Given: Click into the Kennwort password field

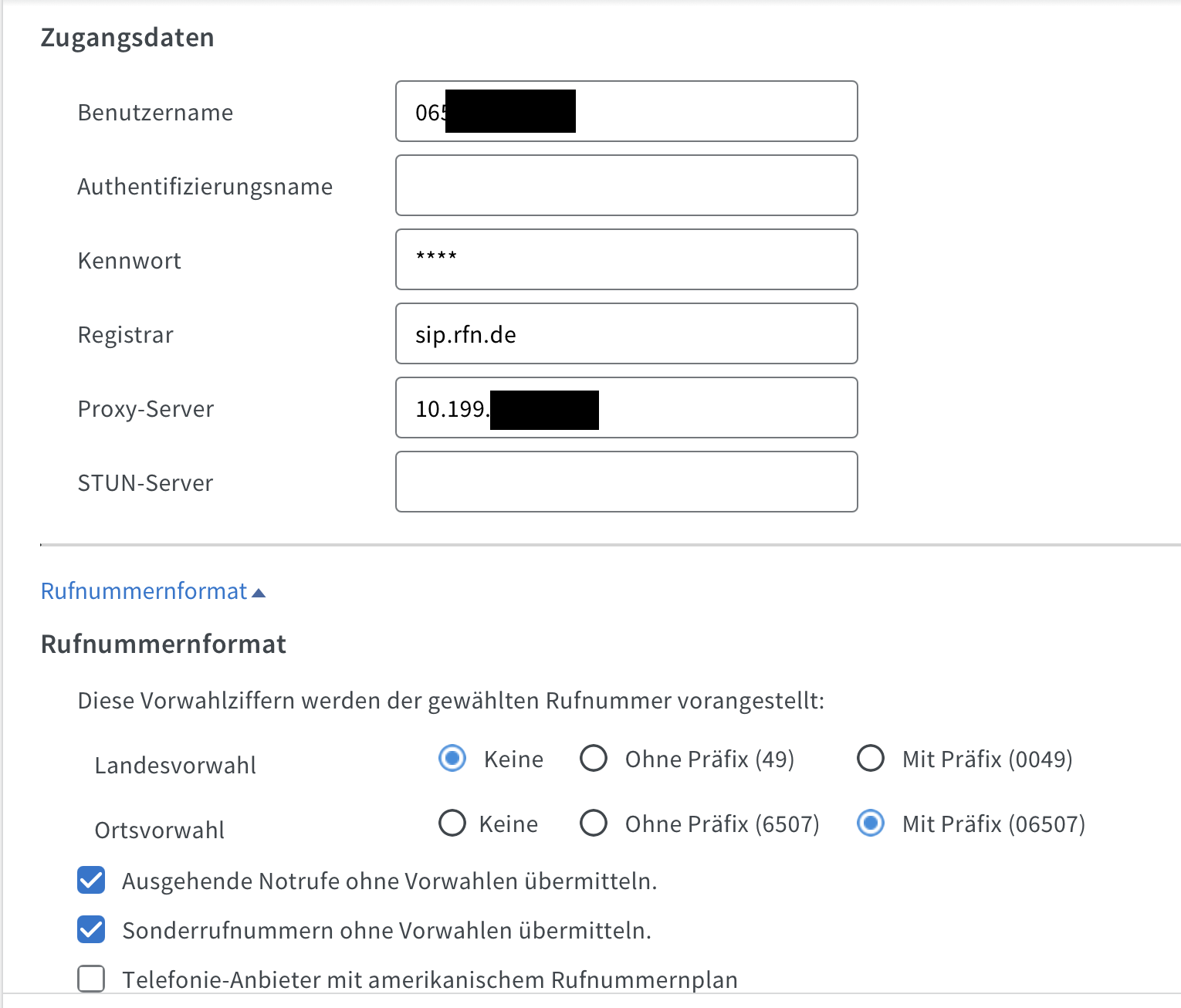Looking at the screenshot, I should coord(627,259).
